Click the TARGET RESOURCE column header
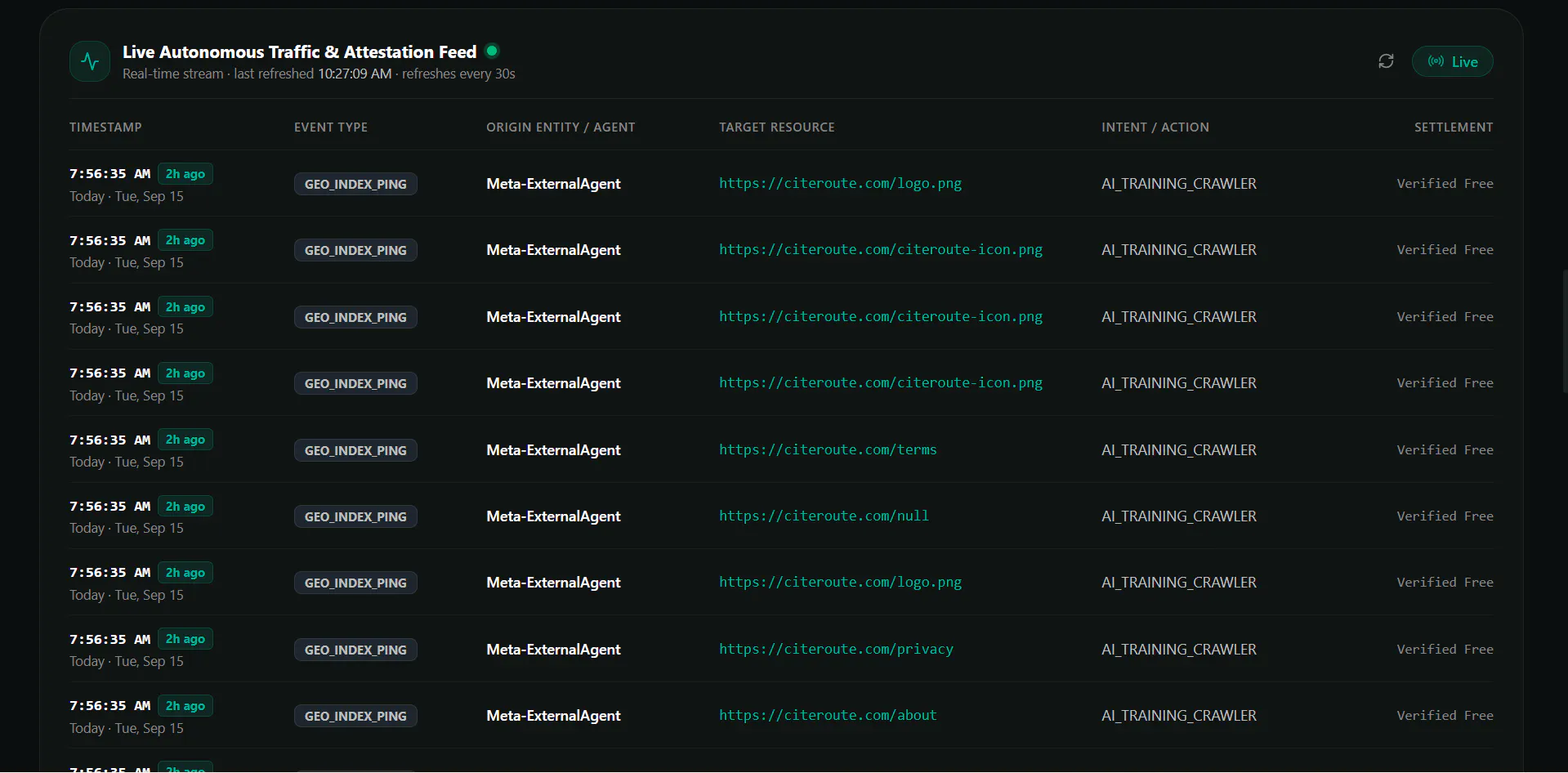Image resolution: width=1568 pixels, height=773 pixels. (x=777, y=127)
